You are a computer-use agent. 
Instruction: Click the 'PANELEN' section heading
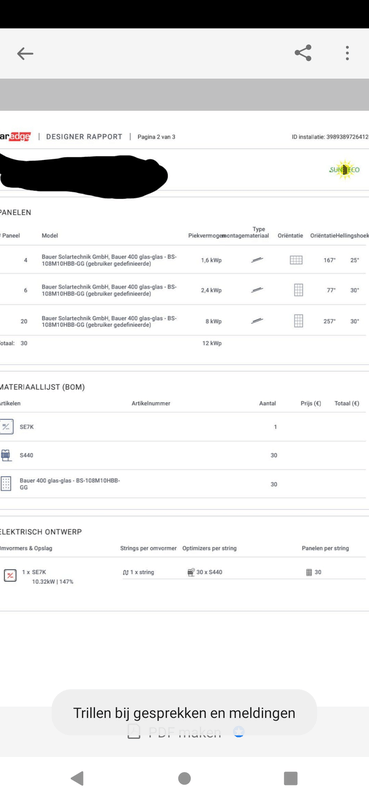point(15,213)
